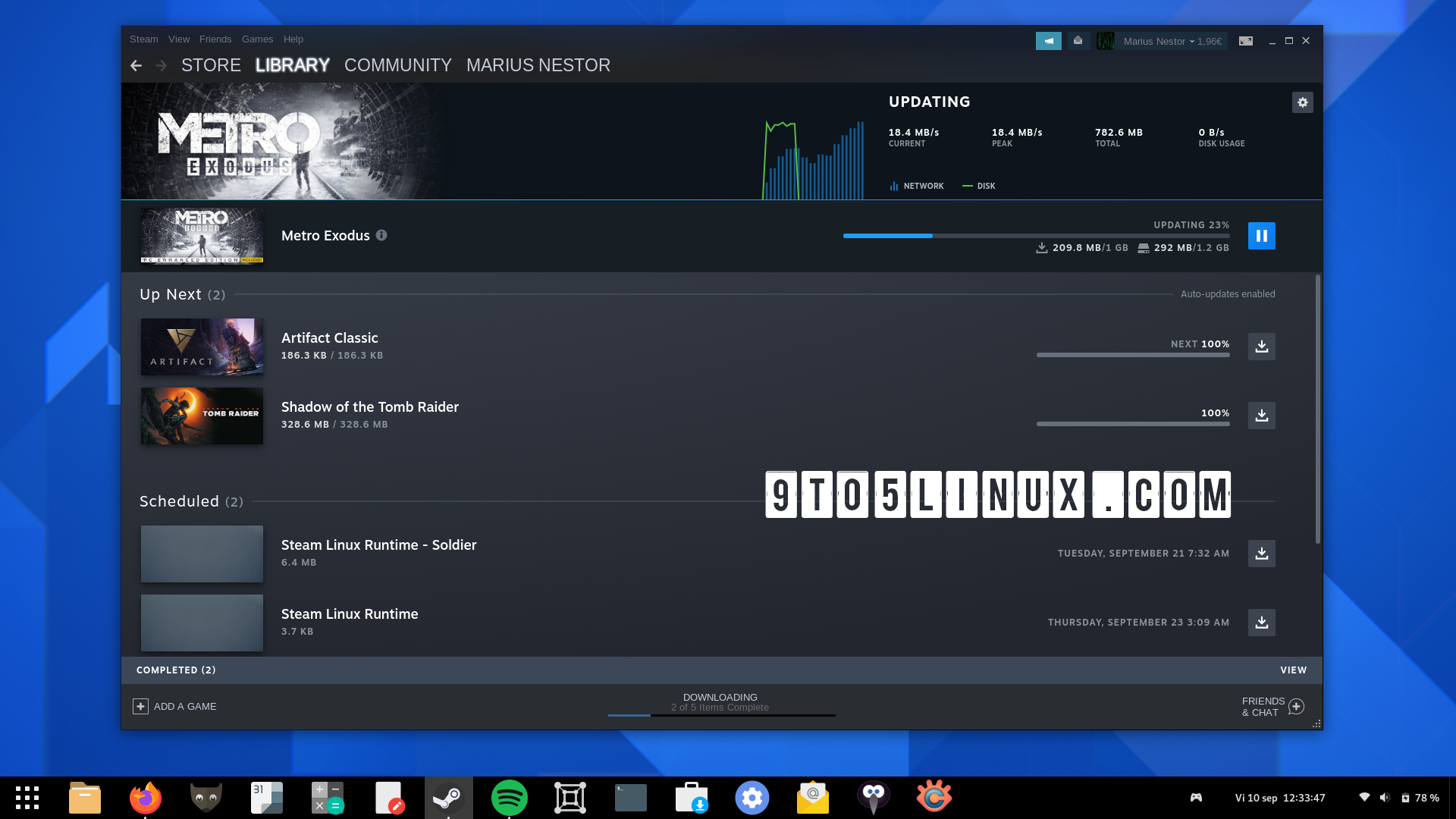This screenshot has height=819, width=1456.
Task: Open downloads settings gear icon
Action: coord(1302,102)
